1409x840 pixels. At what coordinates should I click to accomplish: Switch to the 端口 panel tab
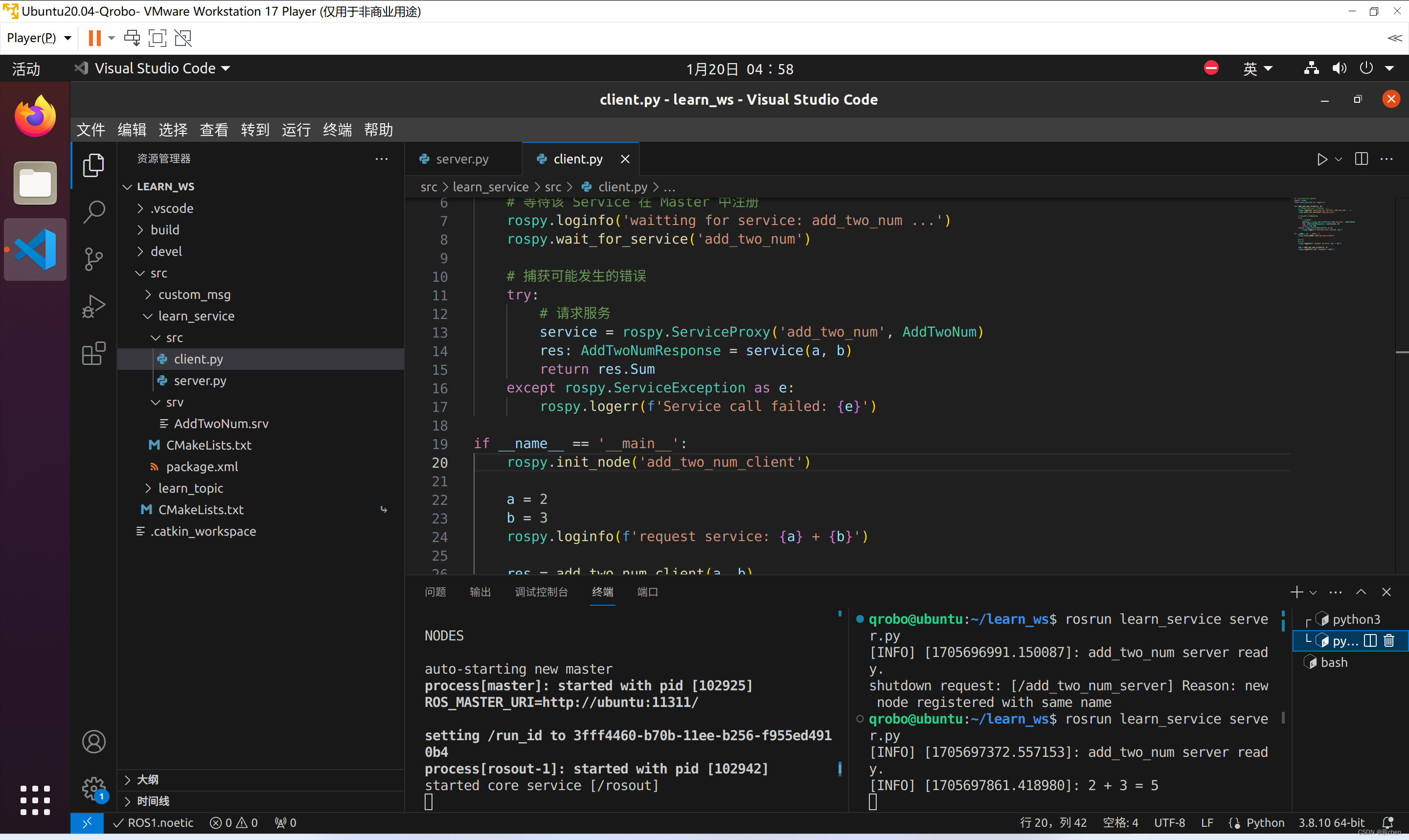click(647, 592)
